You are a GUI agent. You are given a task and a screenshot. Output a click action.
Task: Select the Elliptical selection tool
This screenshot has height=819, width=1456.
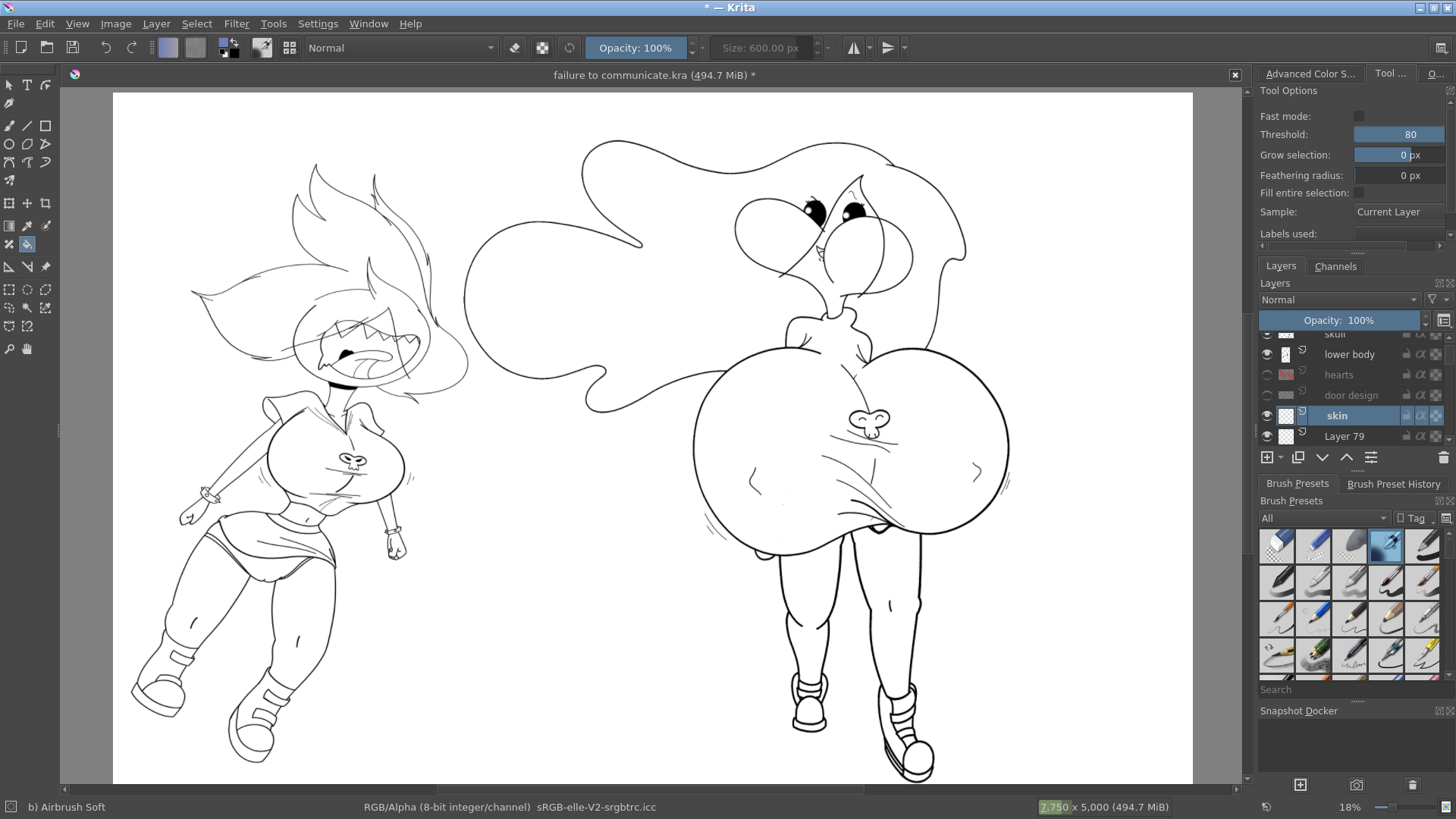point(27,290)
